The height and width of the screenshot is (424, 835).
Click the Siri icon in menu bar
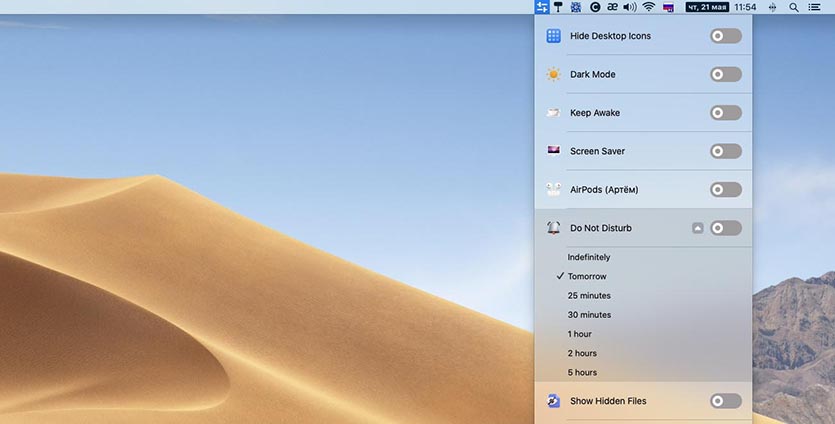[x=771, y=7]
